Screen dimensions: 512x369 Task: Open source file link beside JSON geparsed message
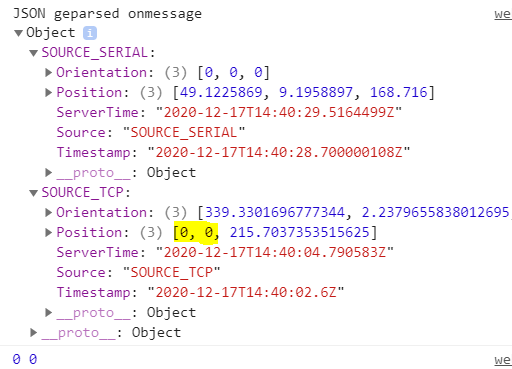(503, 14)
